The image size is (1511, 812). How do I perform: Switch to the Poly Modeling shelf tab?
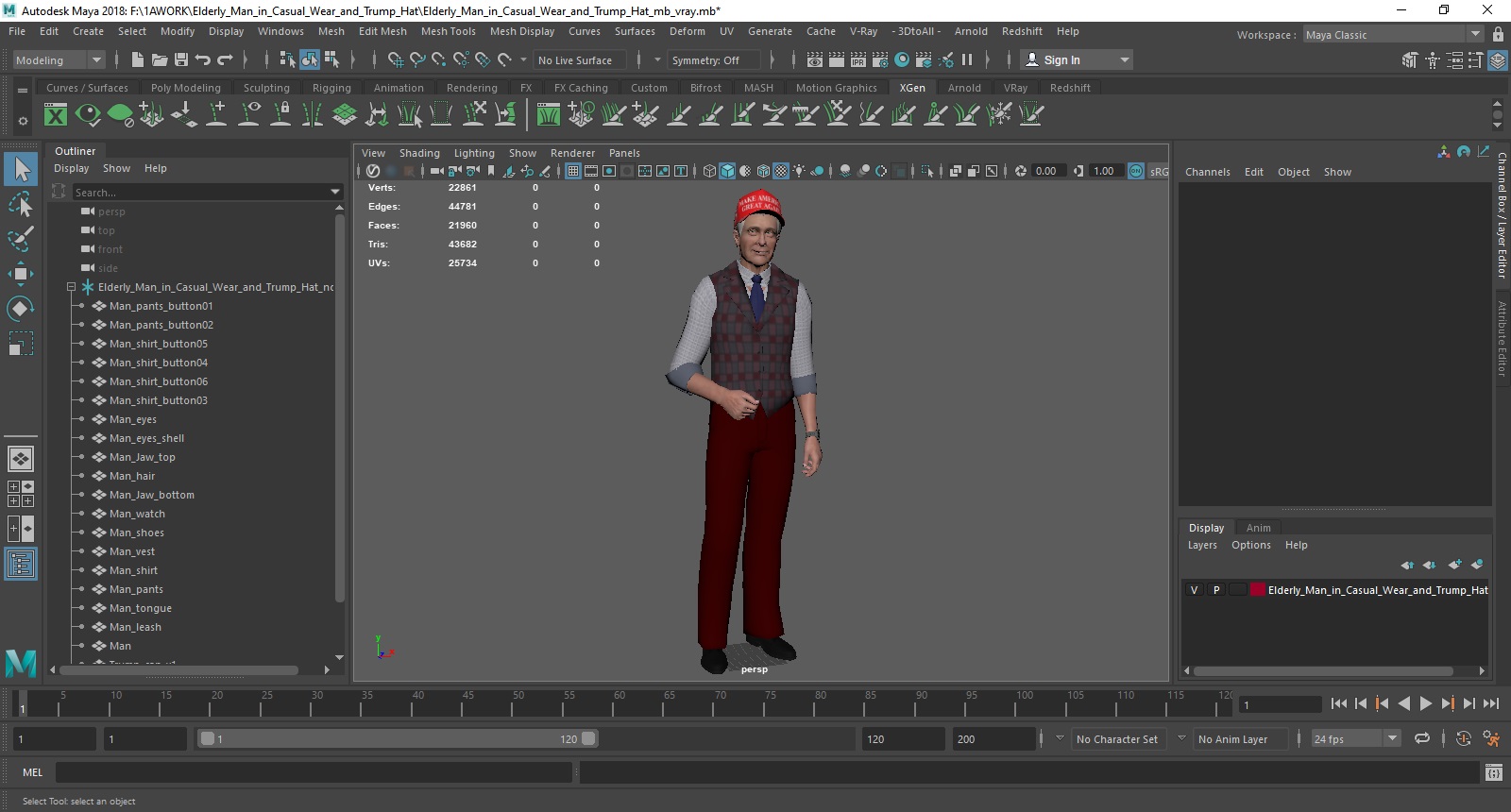click(x=185, y=88)
